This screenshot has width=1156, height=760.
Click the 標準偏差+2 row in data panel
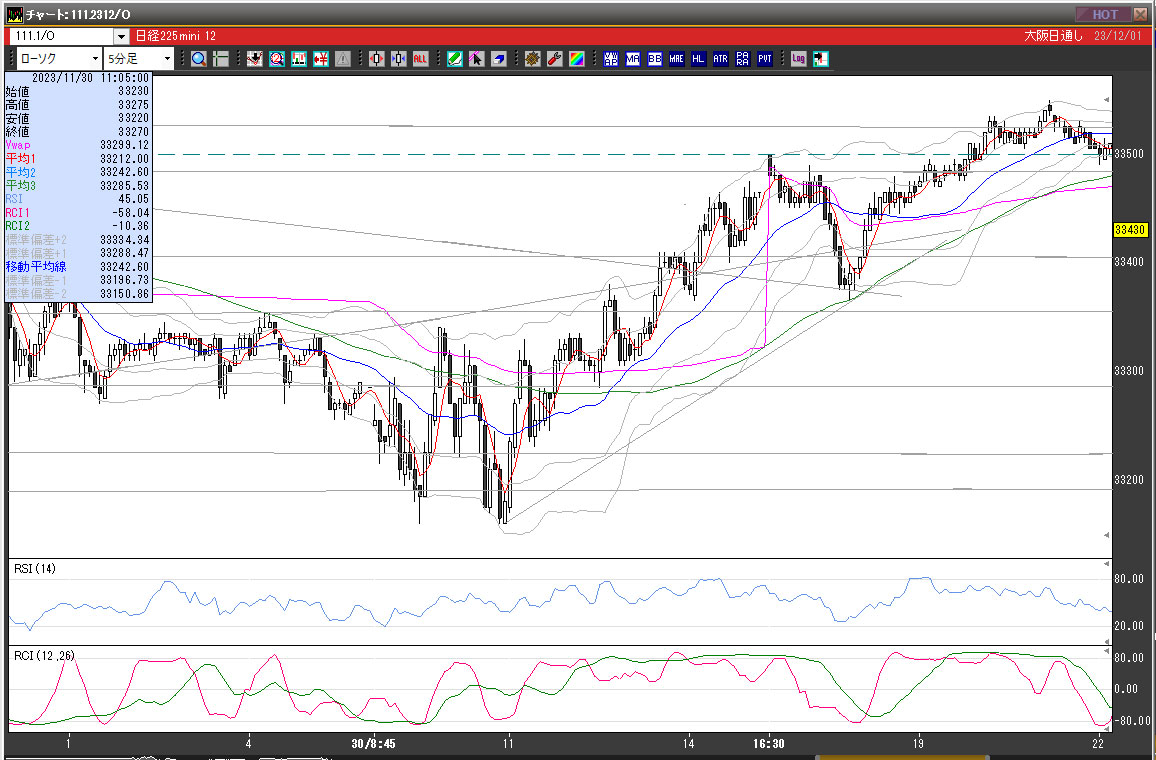pyautogui.click(x=77, y=240)
